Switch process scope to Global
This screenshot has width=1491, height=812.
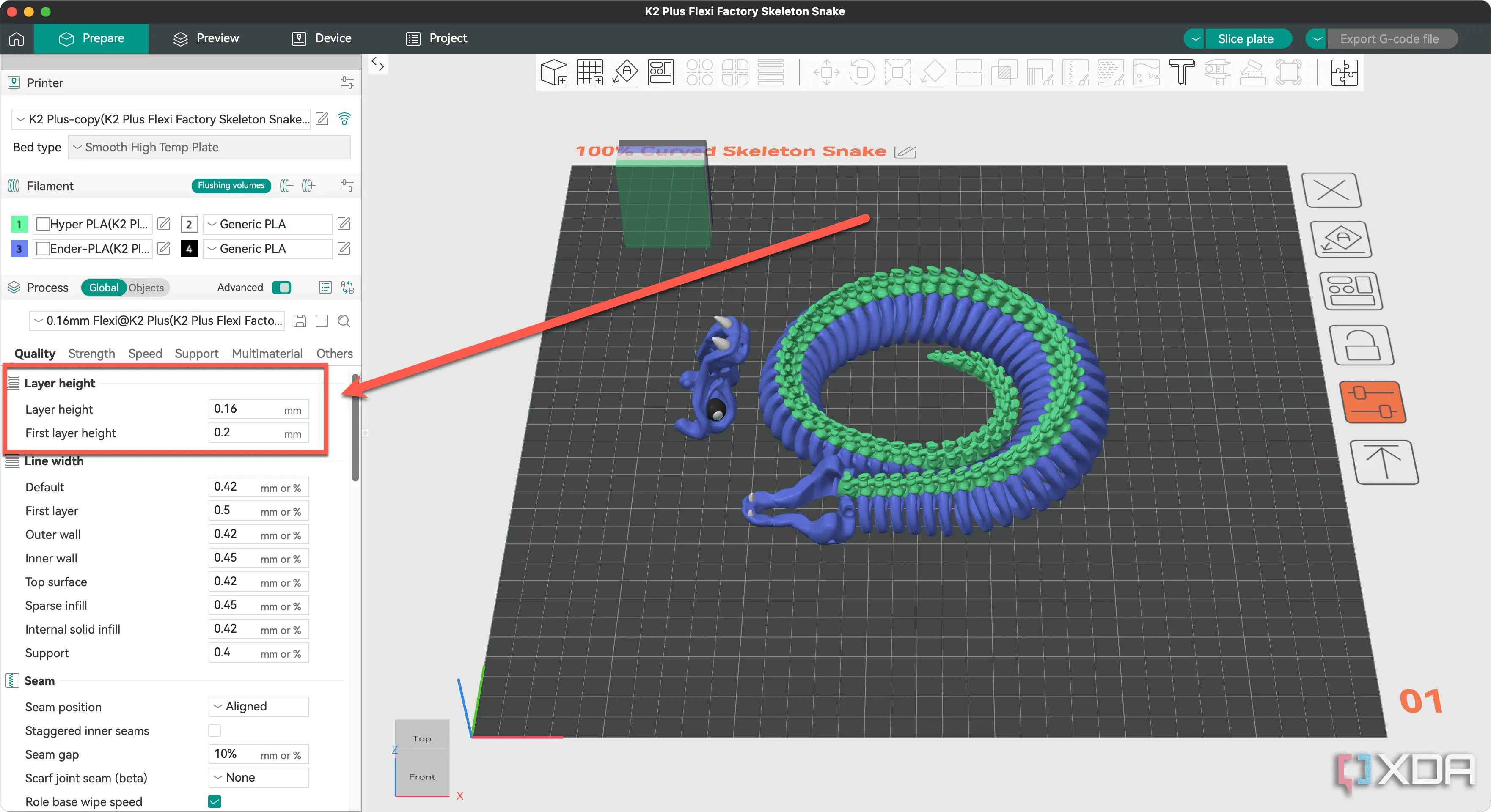(104, 288)
